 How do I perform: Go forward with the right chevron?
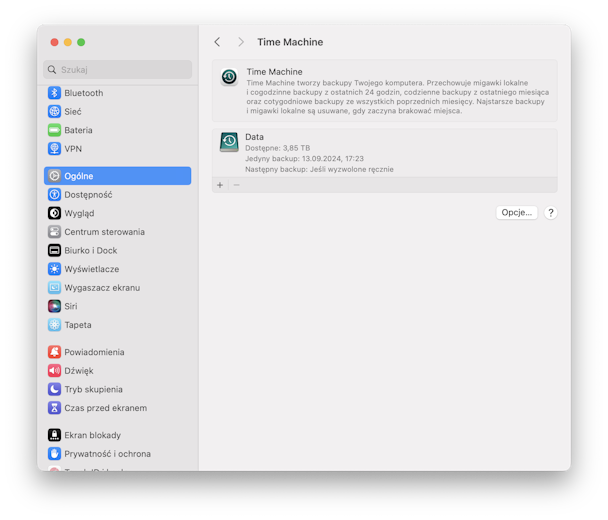241,42
